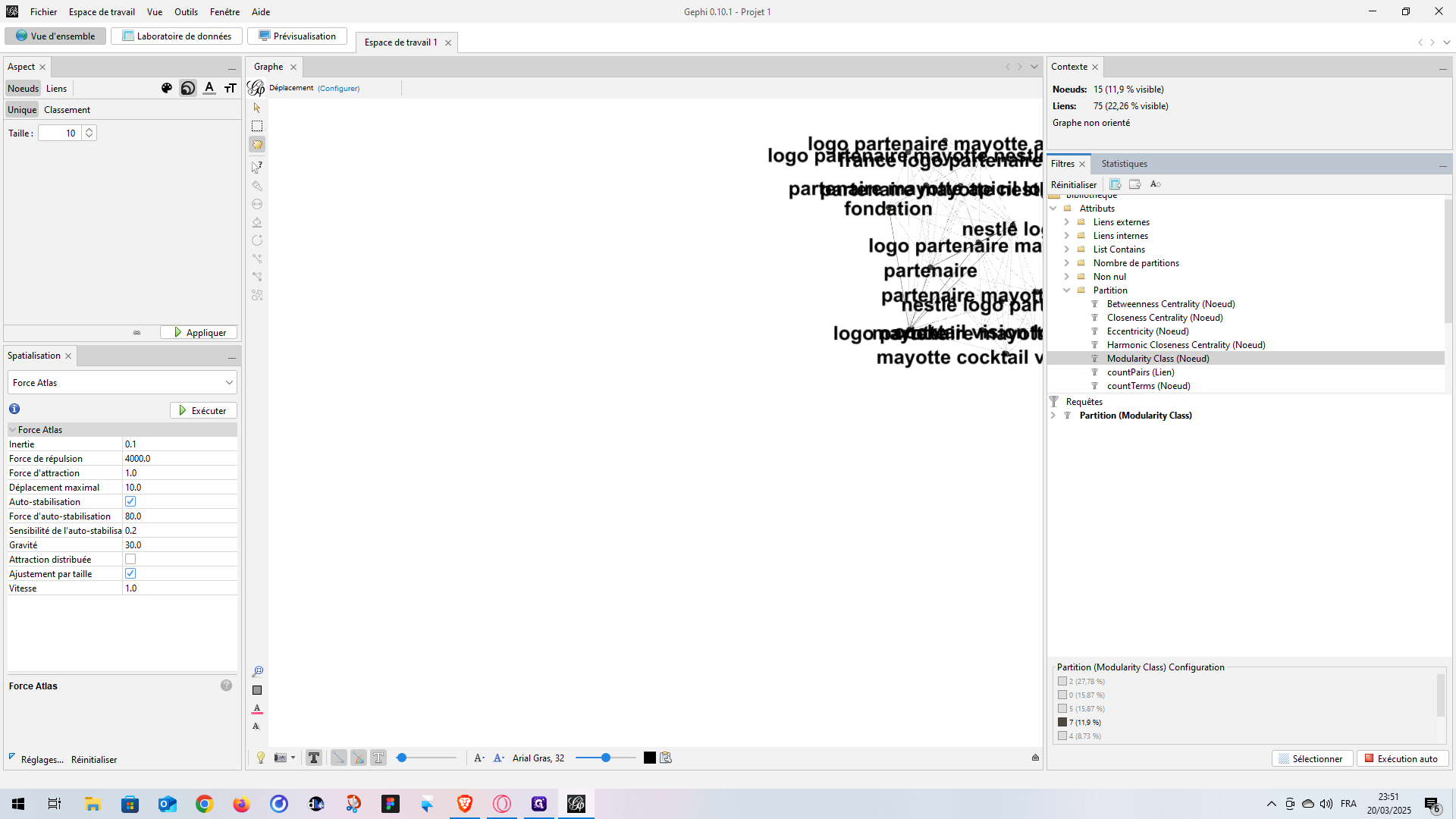The width and height of the screenshot is (1456, 819).
Task: Open the node color palette icon
Action: [x=167, y=88]
